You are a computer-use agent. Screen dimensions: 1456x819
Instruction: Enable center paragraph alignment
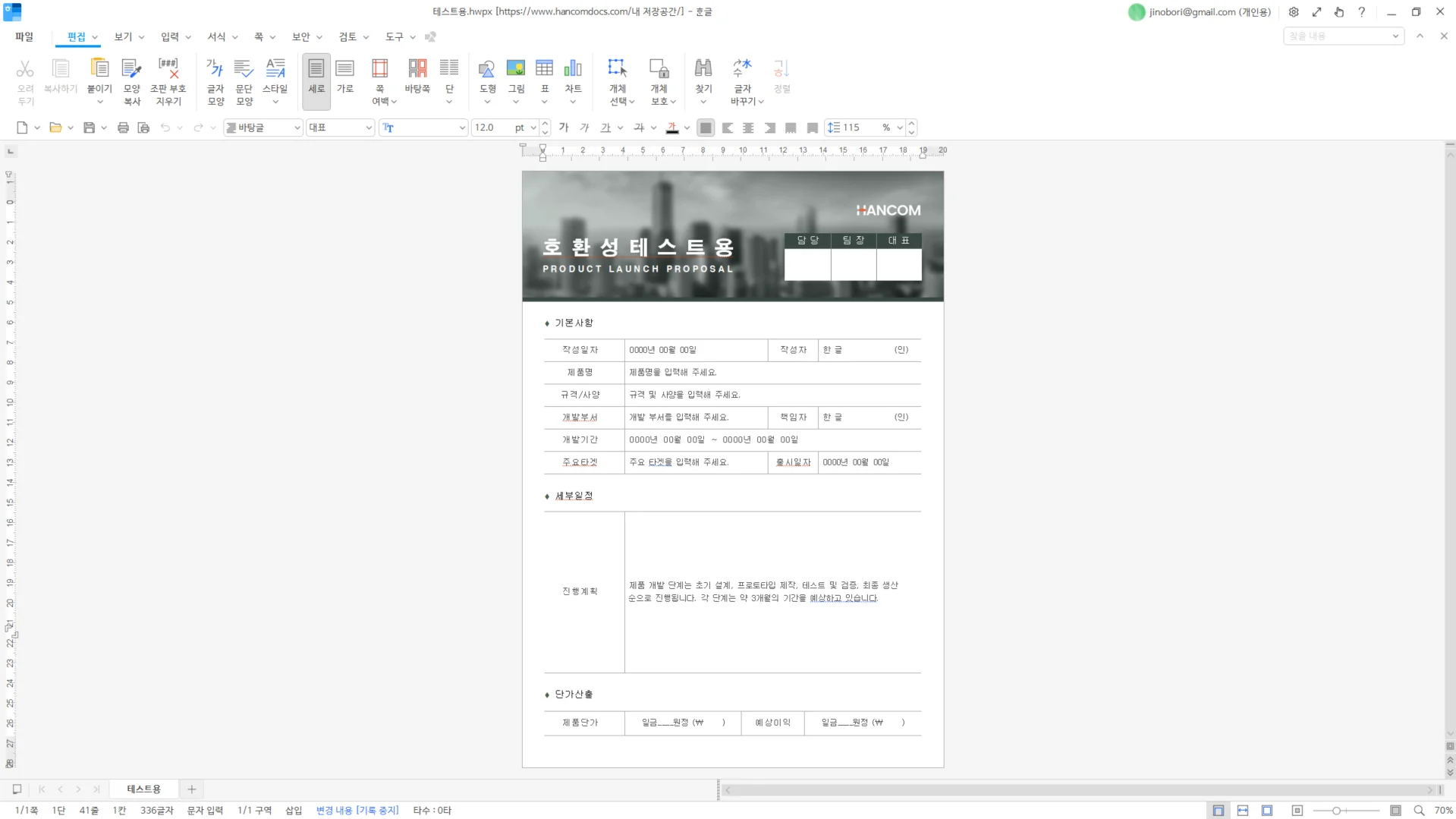[x=748, y=128]
